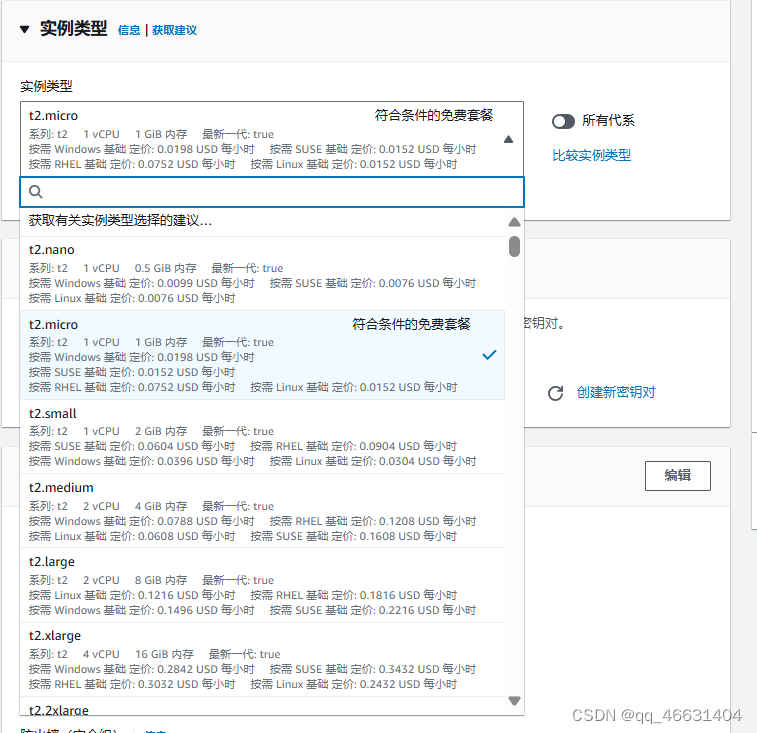Click t2.xlarge '16 GiB 内存' text
Screen dimensions: 757x733
pos(164,654)
